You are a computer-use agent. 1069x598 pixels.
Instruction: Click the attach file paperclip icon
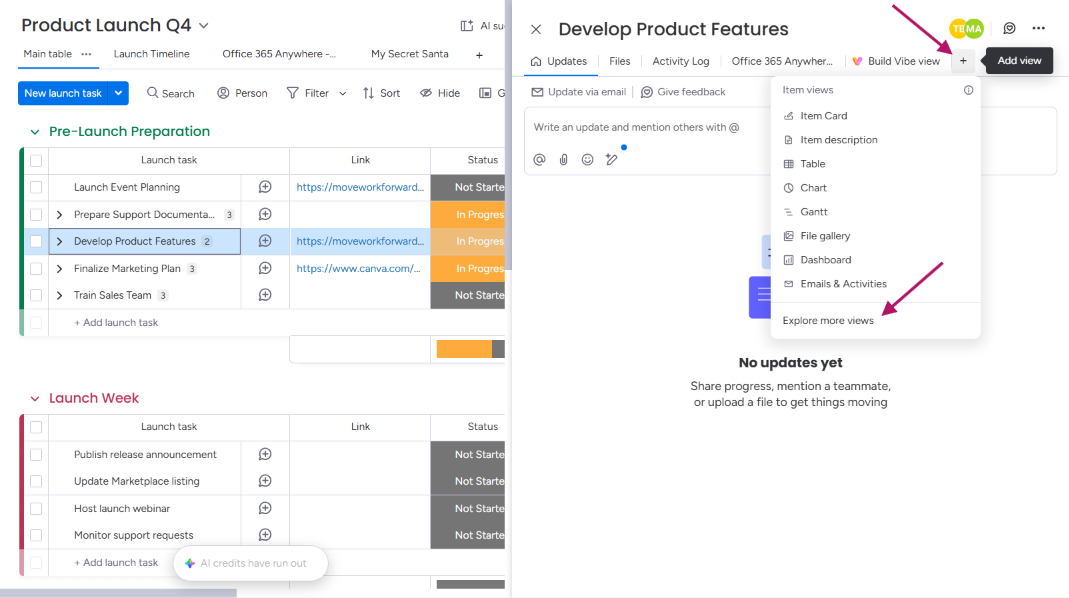564,160
